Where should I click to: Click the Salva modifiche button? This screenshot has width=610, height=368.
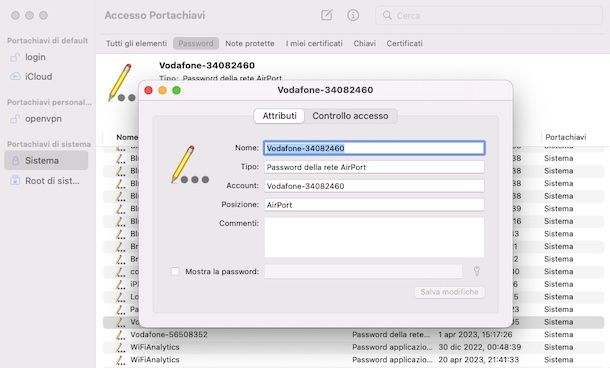pyautogui.click(x=449, y=292)
